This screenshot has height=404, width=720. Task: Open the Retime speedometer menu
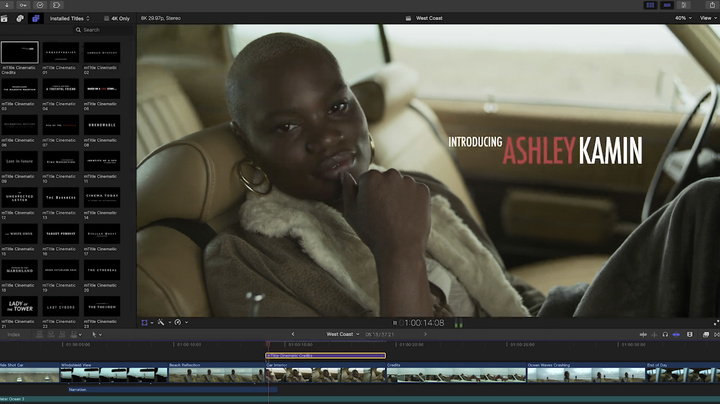click(178, 322)
